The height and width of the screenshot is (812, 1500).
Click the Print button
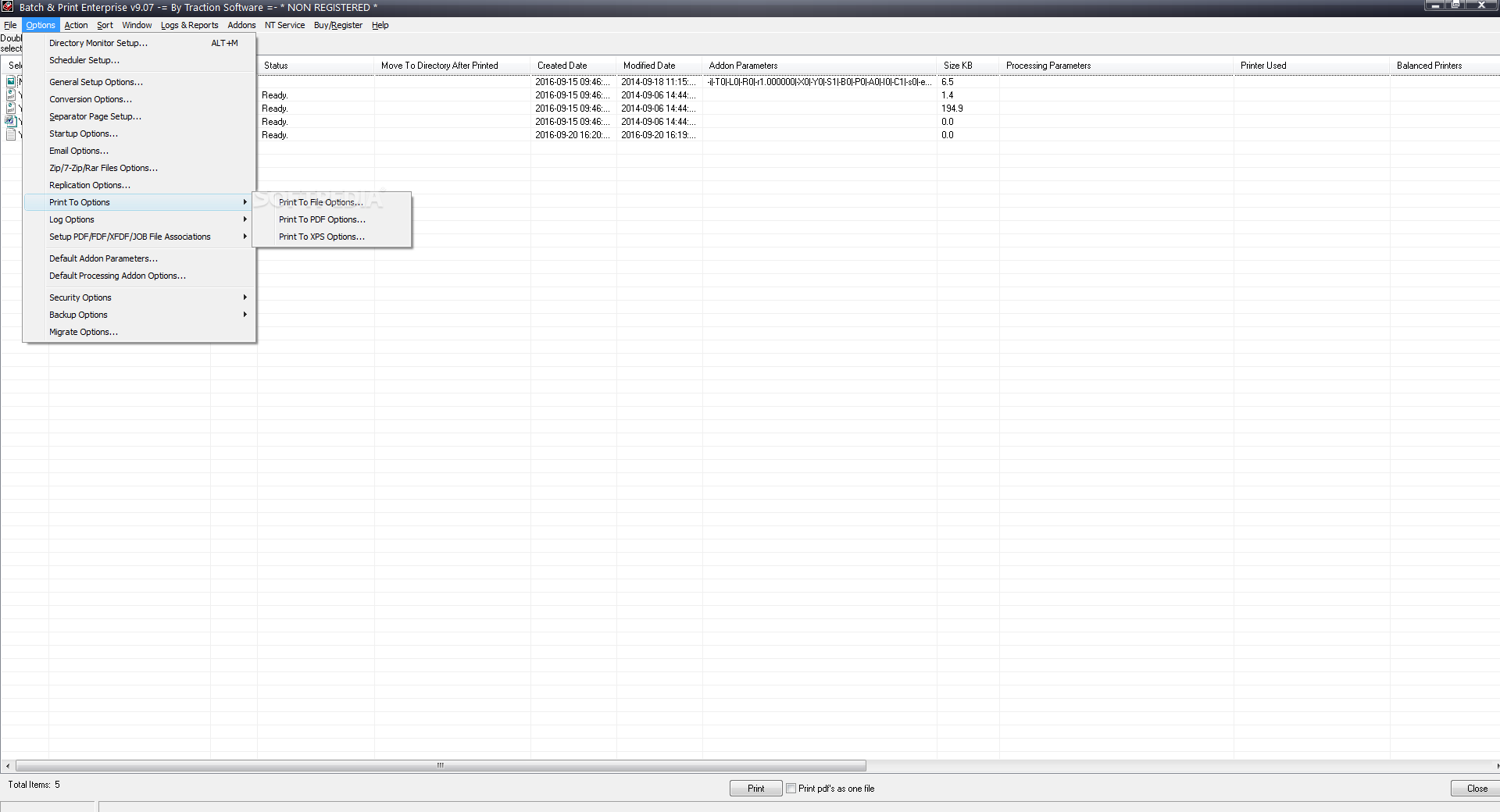tap(755, 789)
